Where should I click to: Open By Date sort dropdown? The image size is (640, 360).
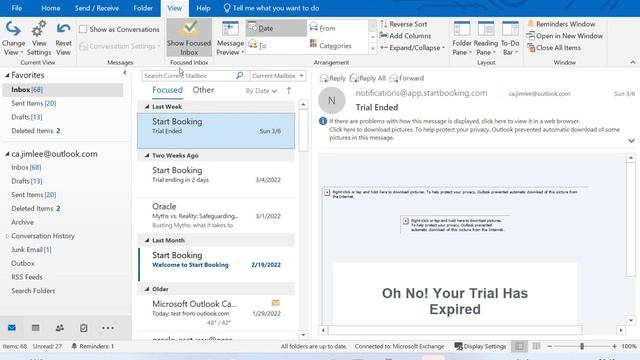click(261, 91)
